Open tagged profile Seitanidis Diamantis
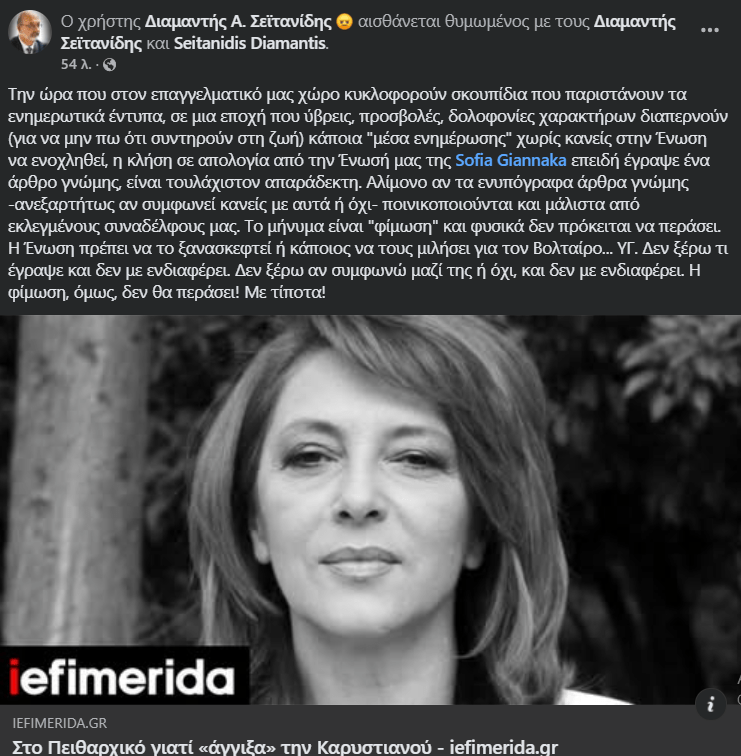 pyautogui.click(x=250, y=43)
